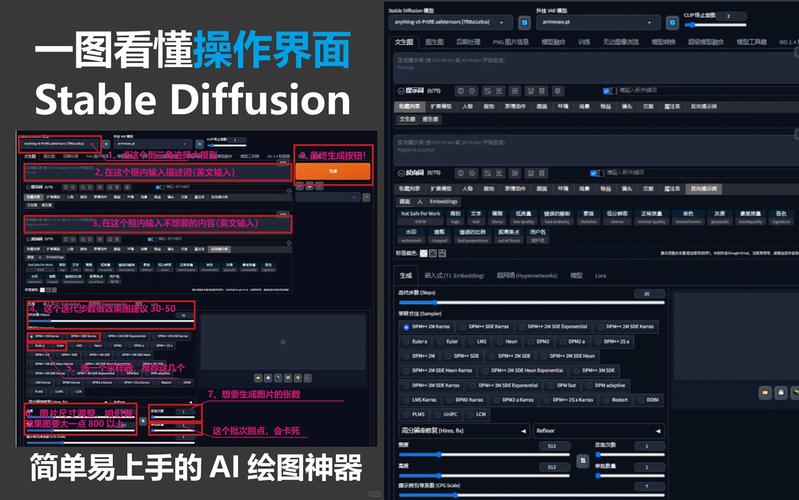Click the white tag color swatch
This screenshot has height=500, width=799.
pos(423,253)
